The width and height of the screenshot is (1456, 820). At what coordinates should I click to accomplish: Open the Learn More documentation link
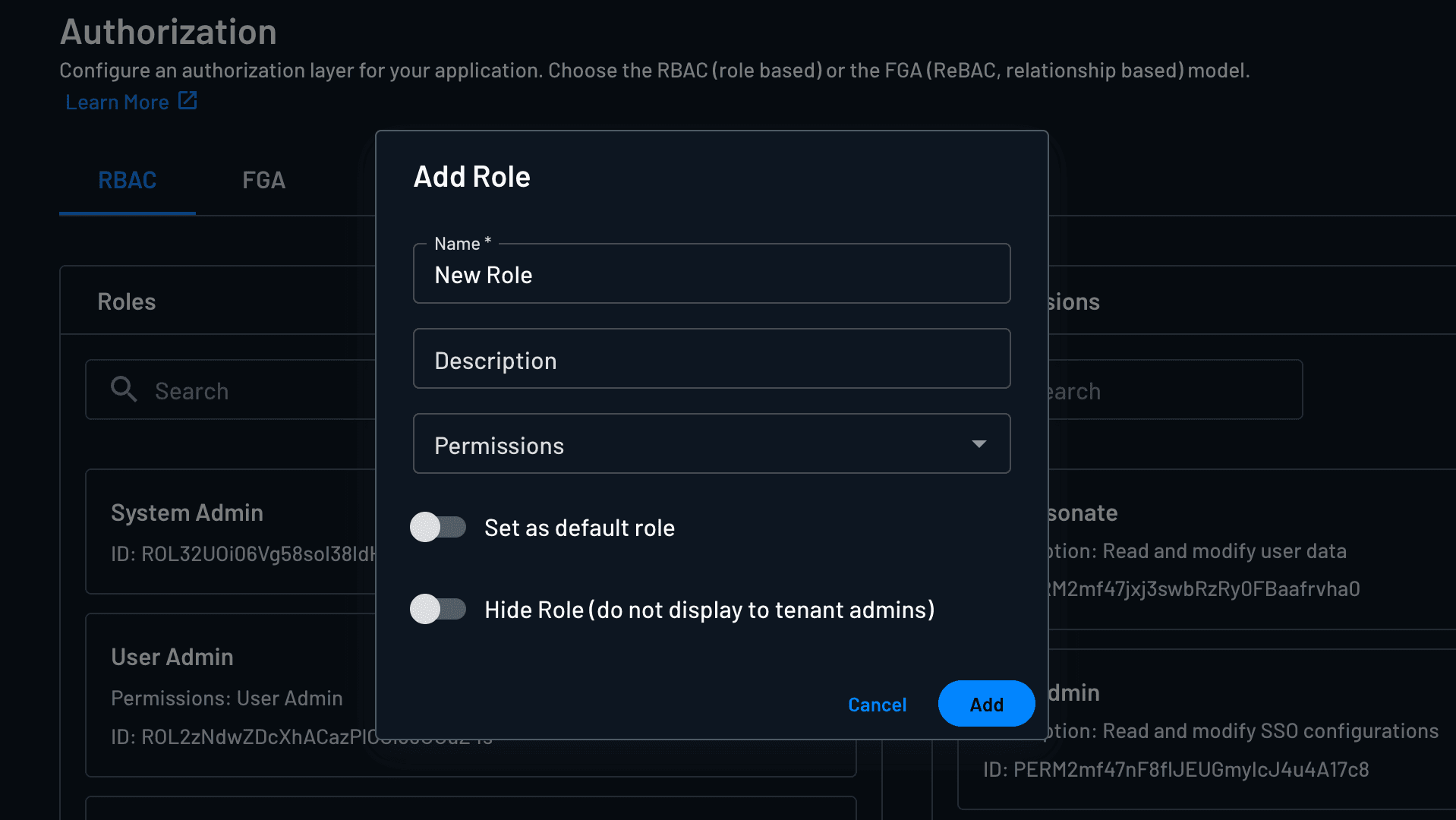tap(116, 101)
